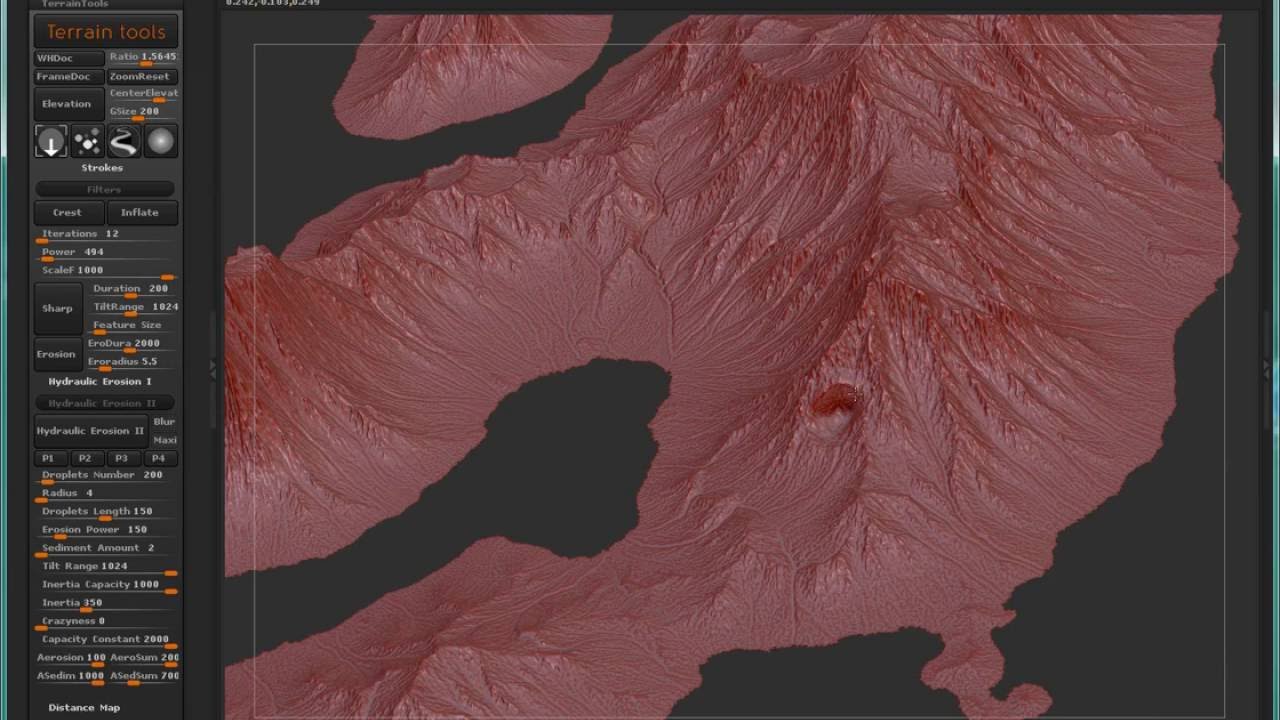Adjust the Eroradius slider
This screenshot has height=720, width=1280.
[132, 362]
